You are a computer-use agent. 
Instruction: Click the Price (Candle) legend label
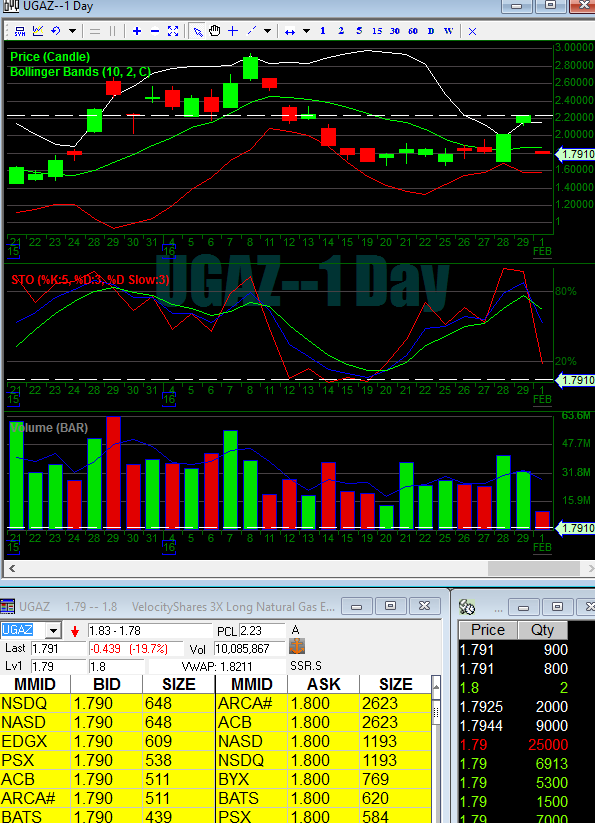pyautogui.click(x=50, y=57)
